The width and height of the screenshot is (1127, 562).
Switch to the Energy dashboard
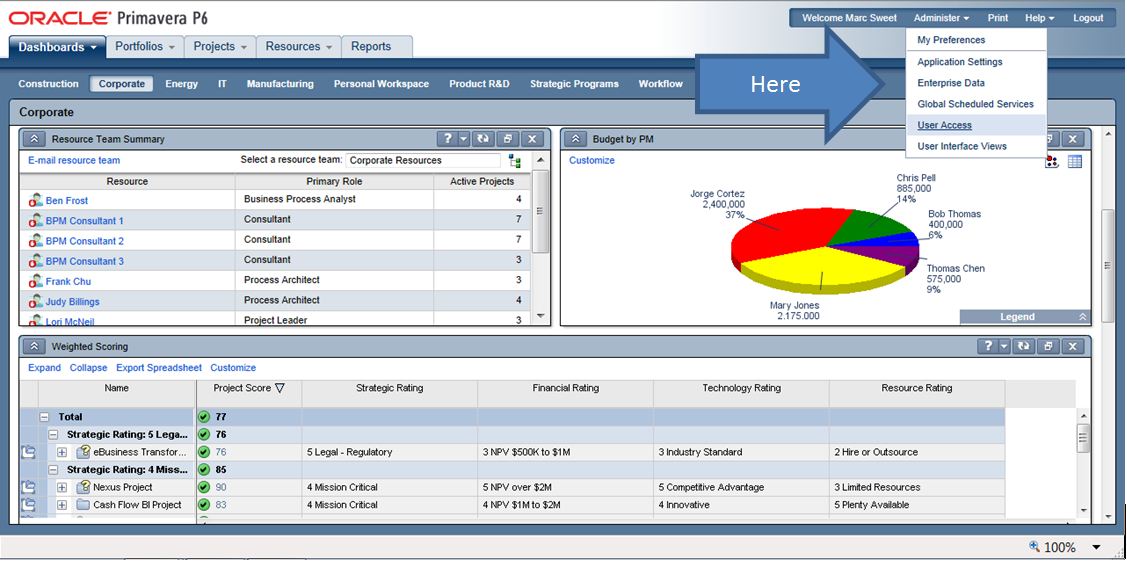(x=181, y=84)
